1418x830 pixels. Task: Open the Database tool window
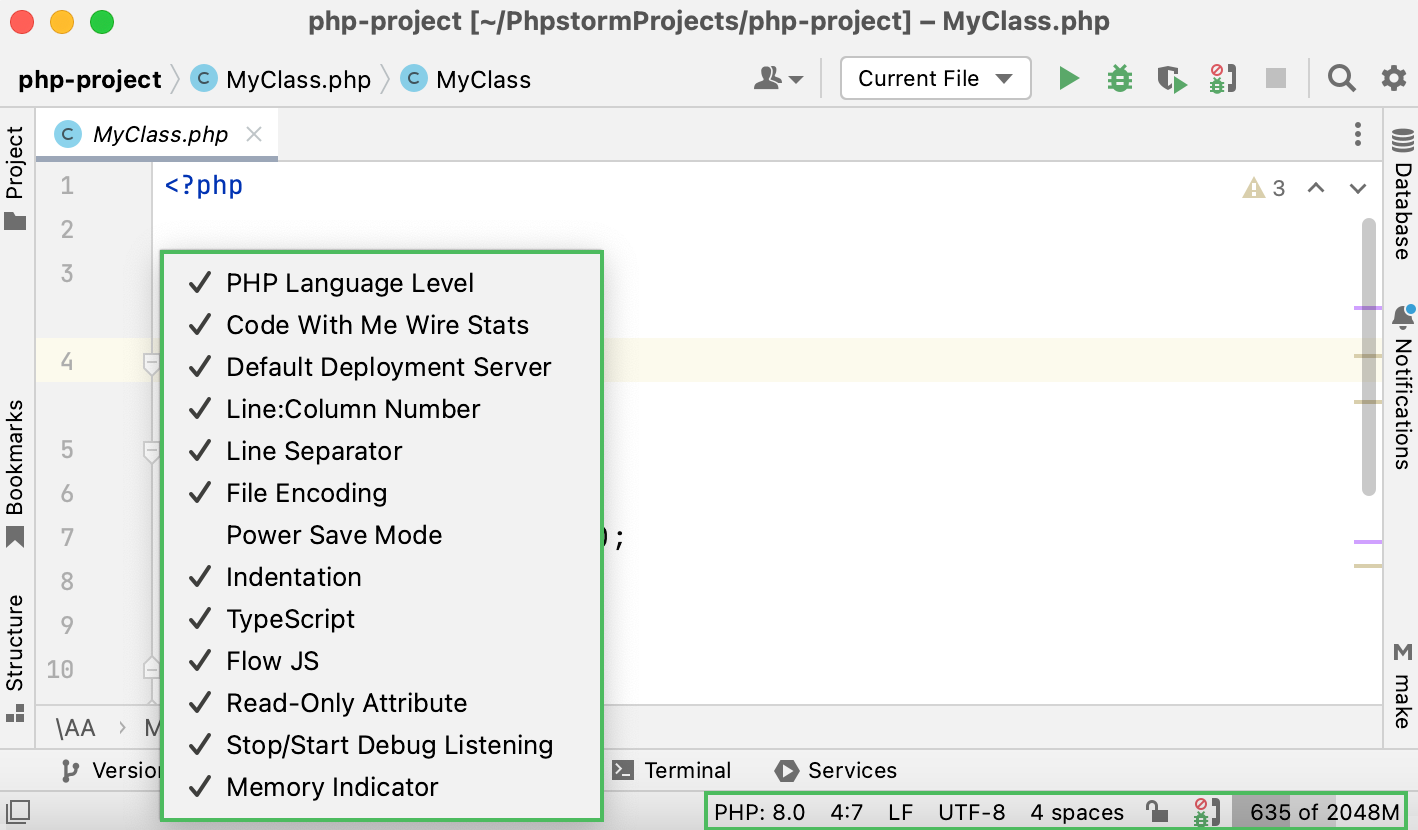tap(1403, 195)
